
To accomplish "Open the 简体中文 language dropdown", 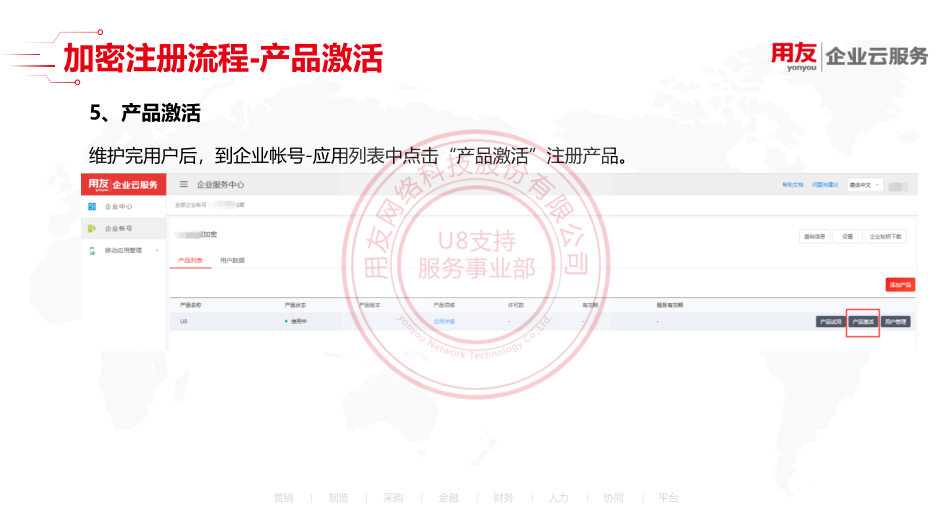I will (864, 185).
